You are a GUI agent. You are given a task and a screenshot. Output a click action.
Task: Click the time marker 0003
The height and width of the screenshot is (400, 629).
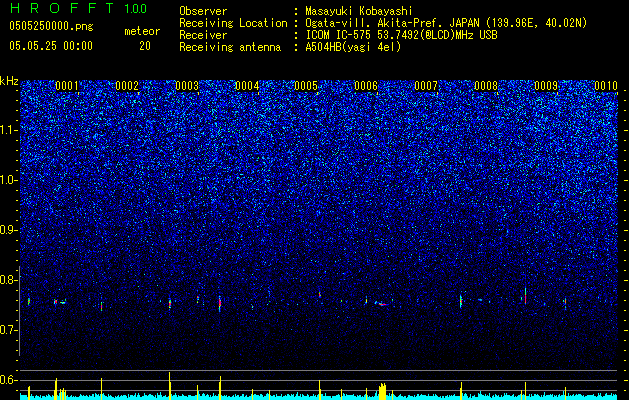[x=187, y=86]
